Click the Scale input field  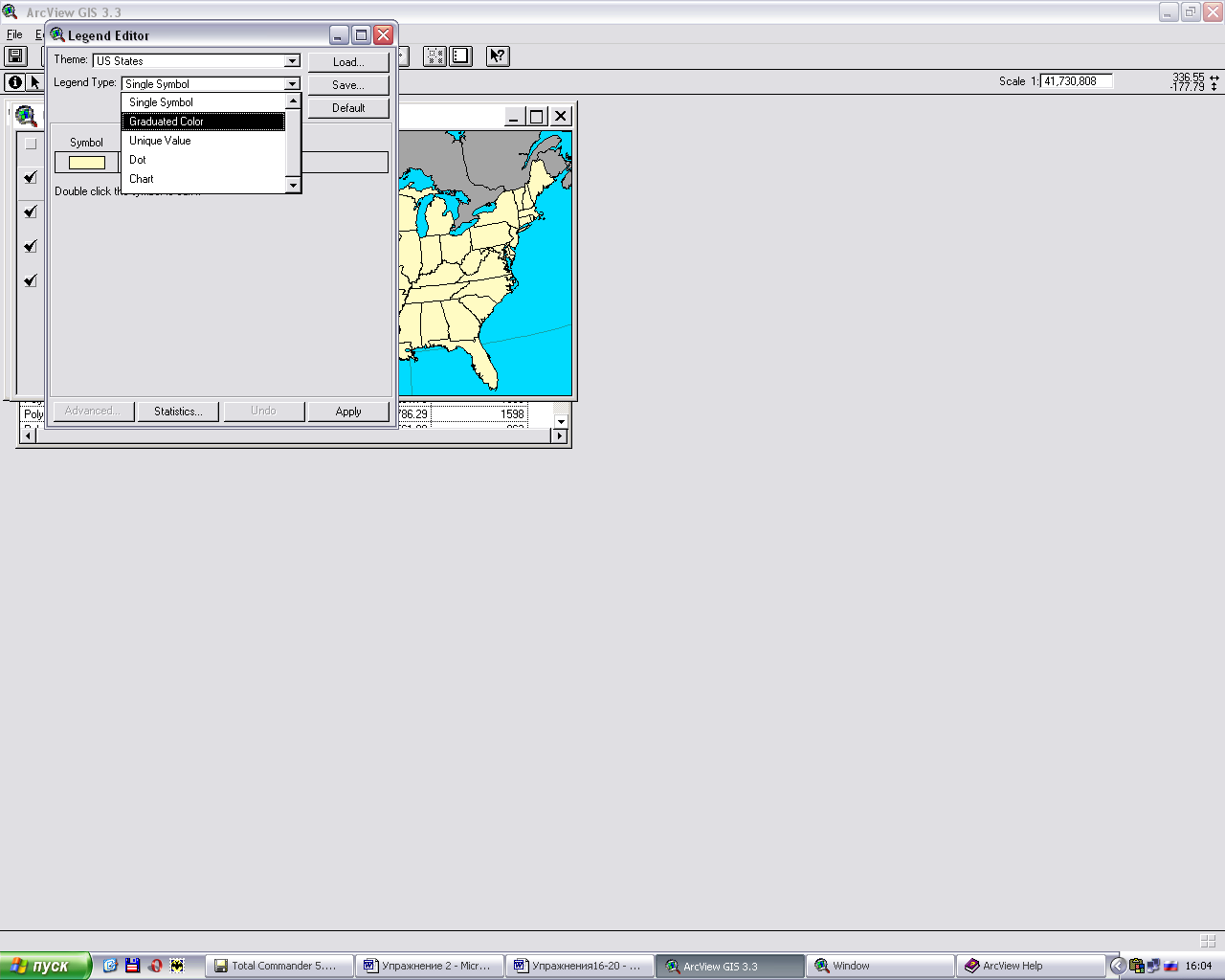(1077, 81)
